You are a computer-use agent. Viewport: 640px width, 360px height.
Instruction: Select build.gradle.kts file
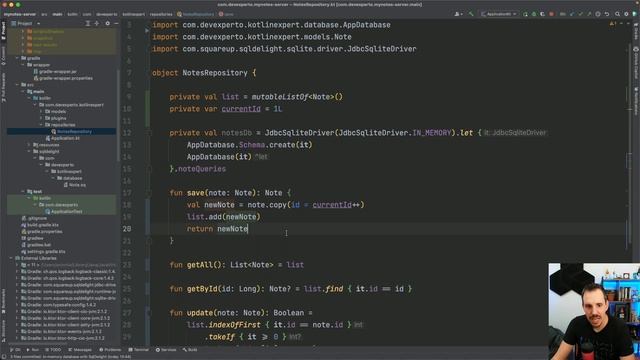click(x=43, y=225)
